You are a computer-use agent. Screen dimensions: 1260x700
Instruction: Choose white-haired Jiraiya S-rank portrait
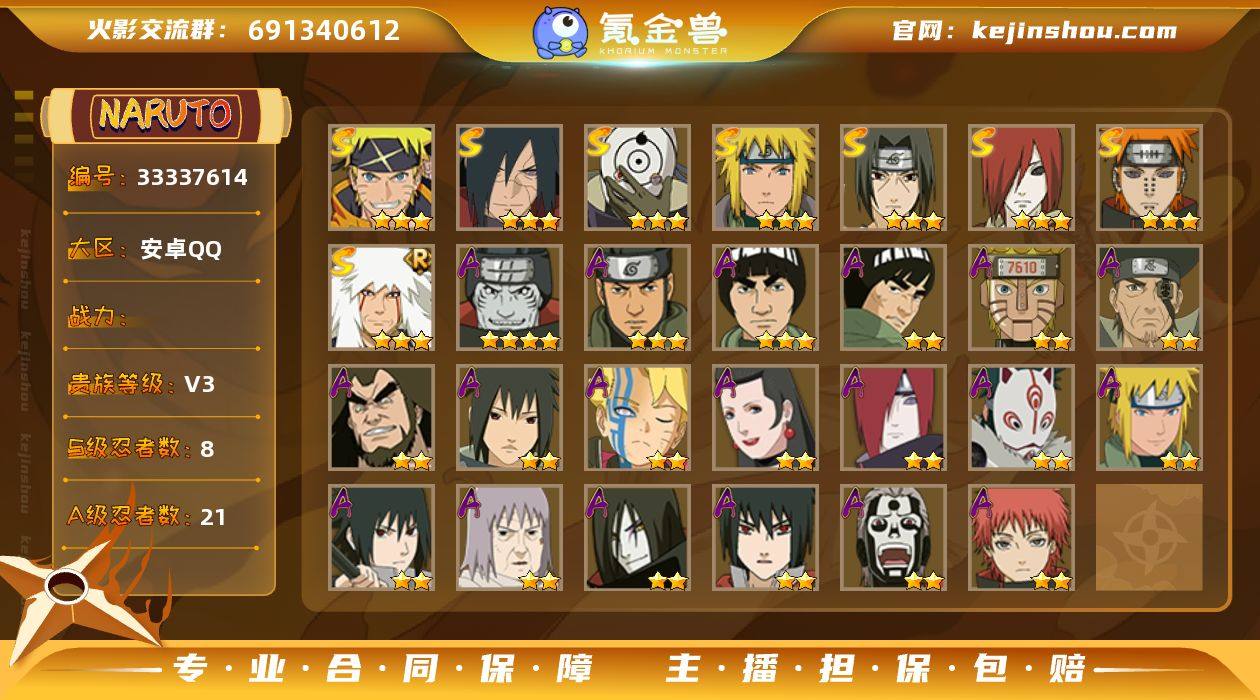(x=381, y=298)
